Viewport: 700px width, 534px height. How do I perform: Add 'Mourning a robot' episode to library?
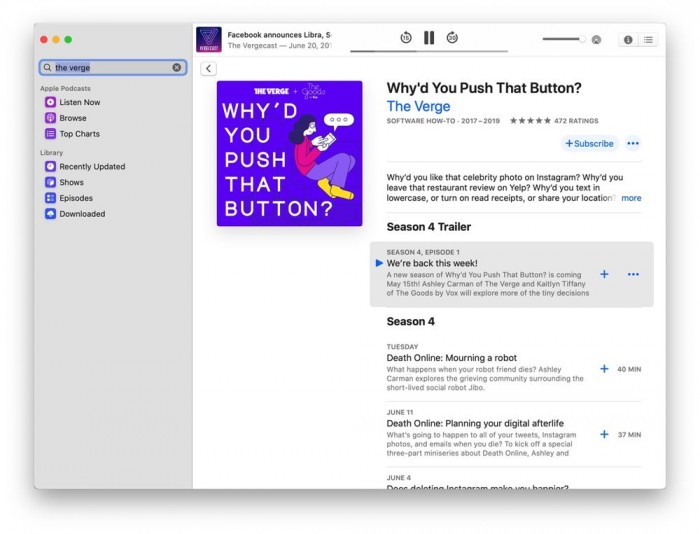[604, 369]
